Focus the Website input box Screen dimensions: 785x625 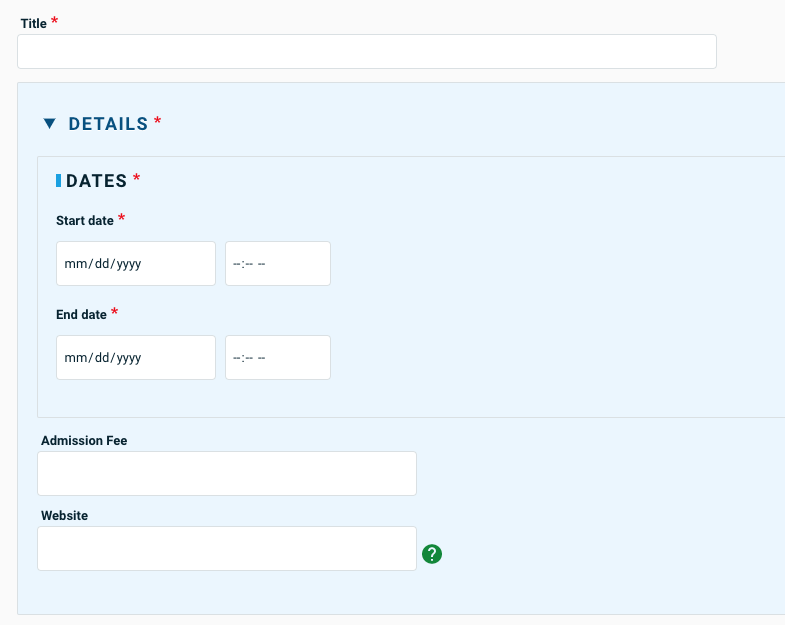point(227,548)
